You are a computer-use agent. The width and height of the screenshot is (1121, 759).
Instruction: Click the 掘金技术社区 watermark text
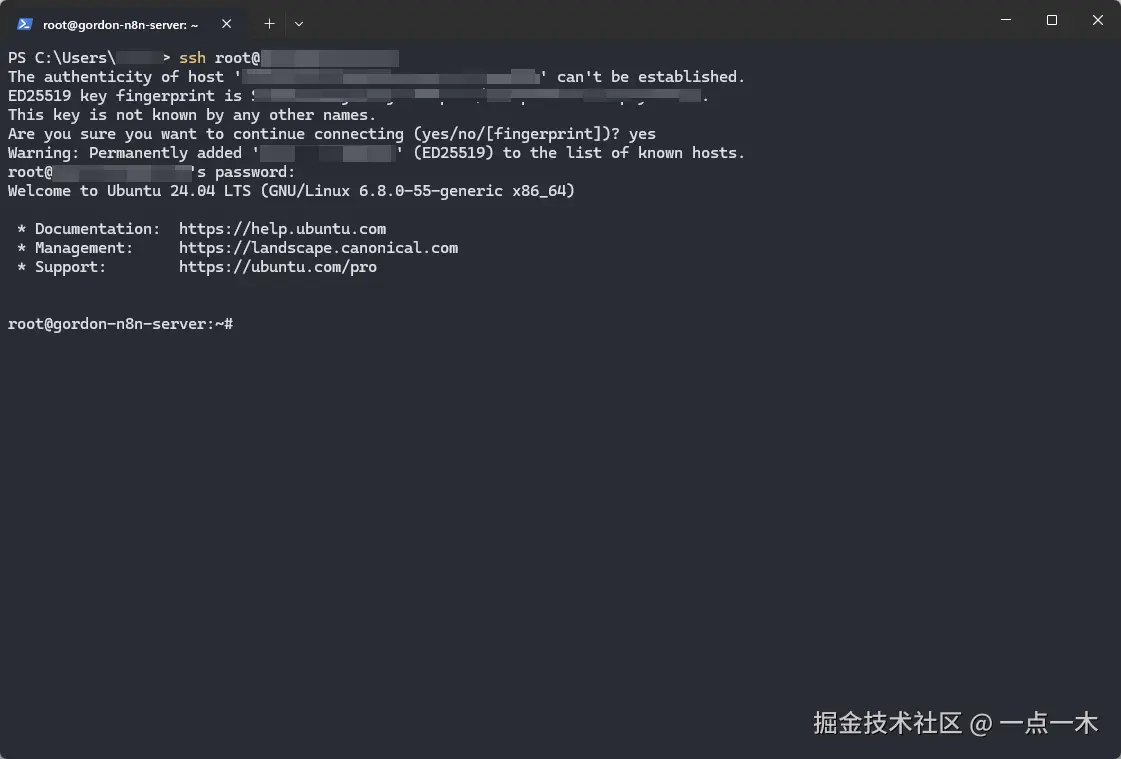pyautogui.click(x=886, y=723)
